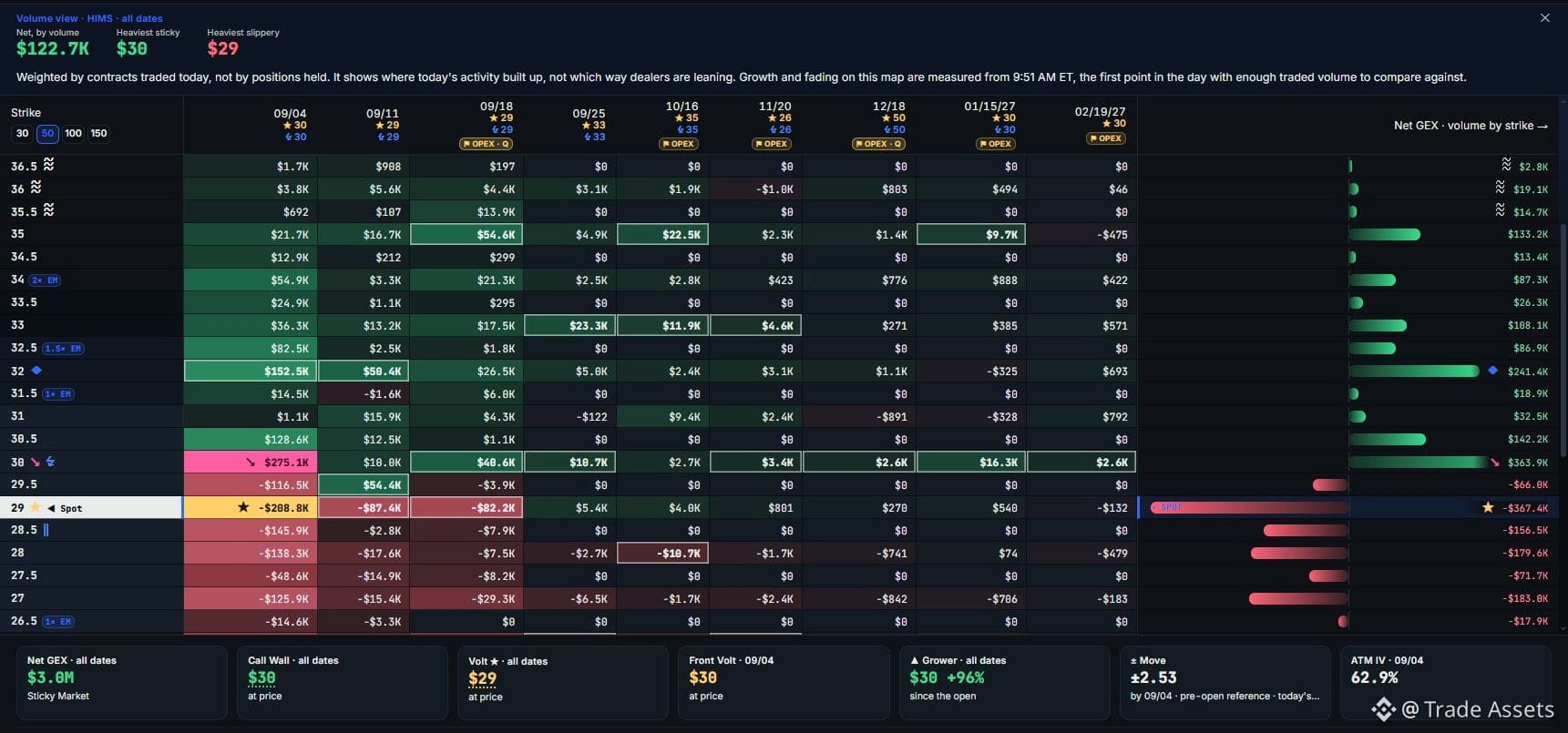Image resolution: width=1568 pixels, height=733 pixels.
Task: Click the waves icon next to $19.1K
Action: (1500, 188)
